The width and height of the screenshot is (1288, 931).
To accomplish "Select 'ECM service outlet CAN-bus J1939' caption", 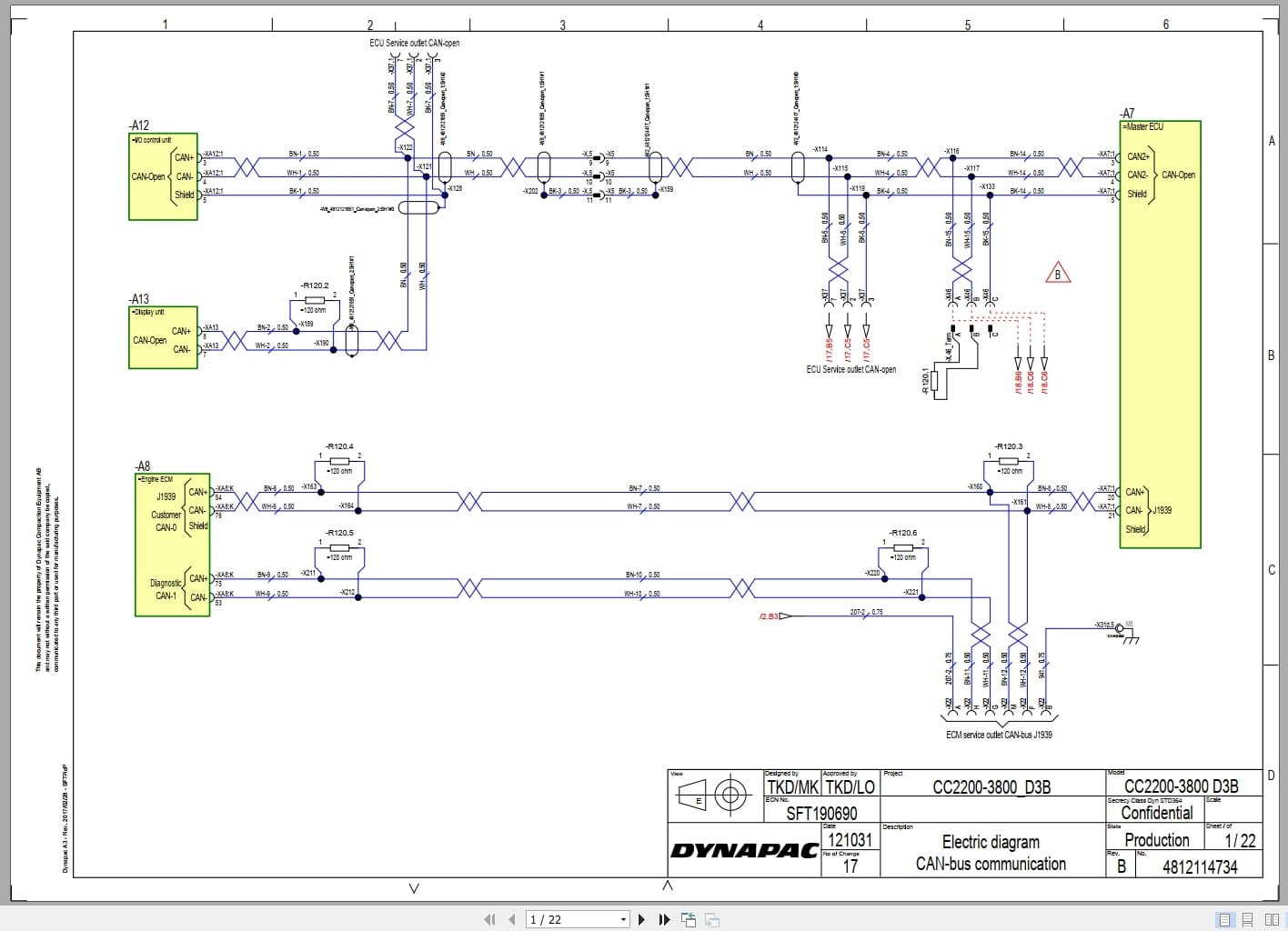I will click(999, 735).
